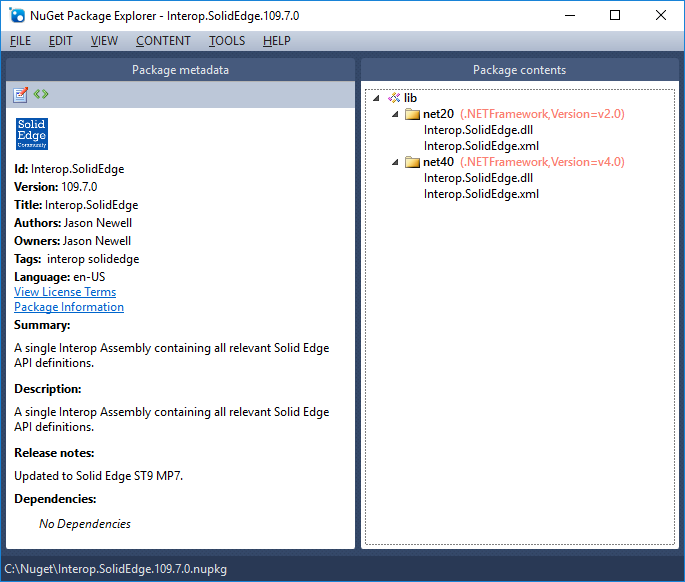685x582 pixels.
Task: Open the View License Terms link
Action: click(x=65, y=292)
